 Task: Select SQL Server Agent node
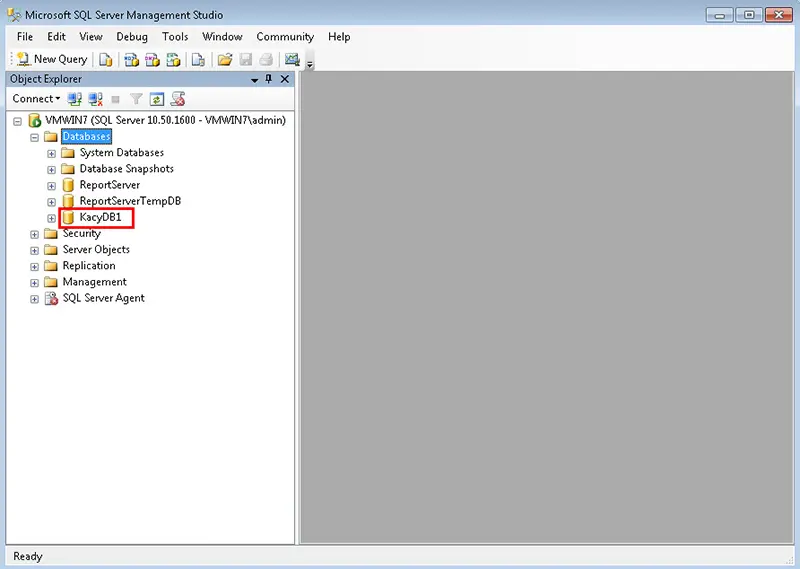tap(104, 298)
